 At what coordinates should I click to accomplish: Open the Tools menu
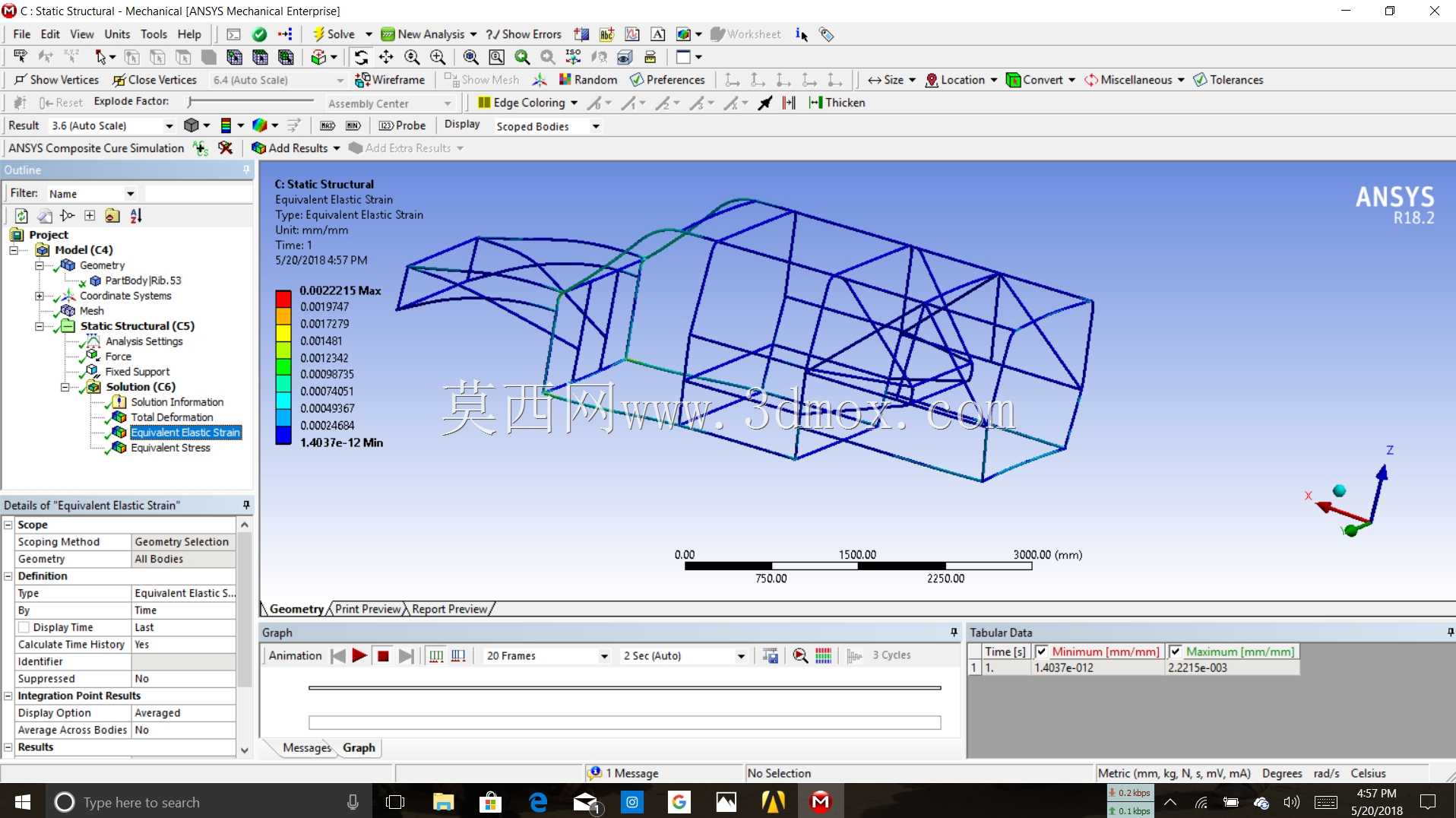[x=154, y=34]
